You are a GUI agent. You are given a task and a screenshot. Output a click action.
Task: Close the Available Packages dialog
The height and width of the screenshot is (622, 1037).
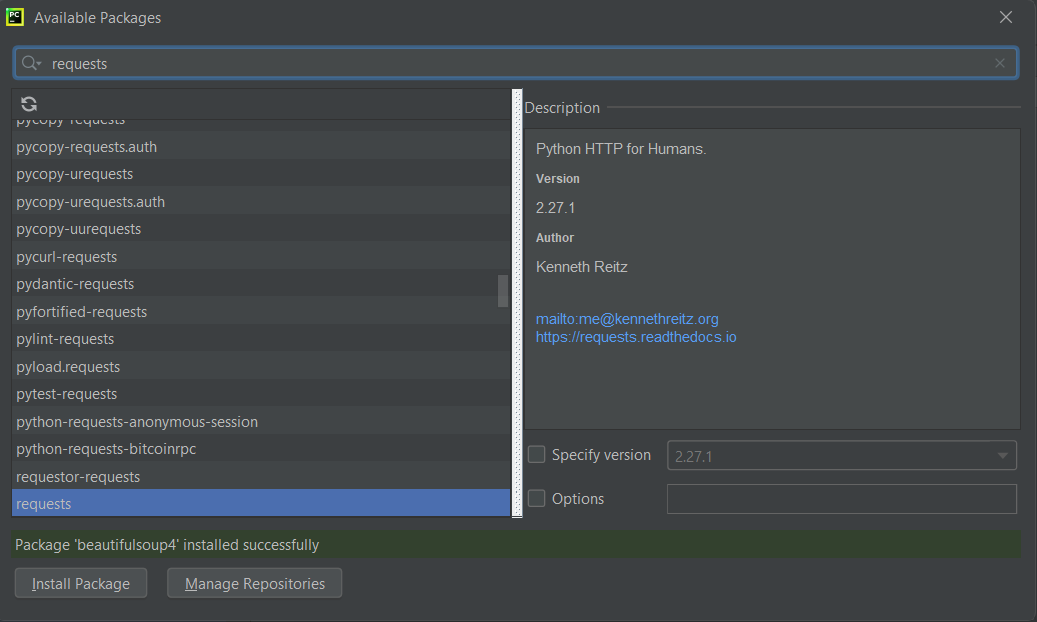coord(1005,17)
